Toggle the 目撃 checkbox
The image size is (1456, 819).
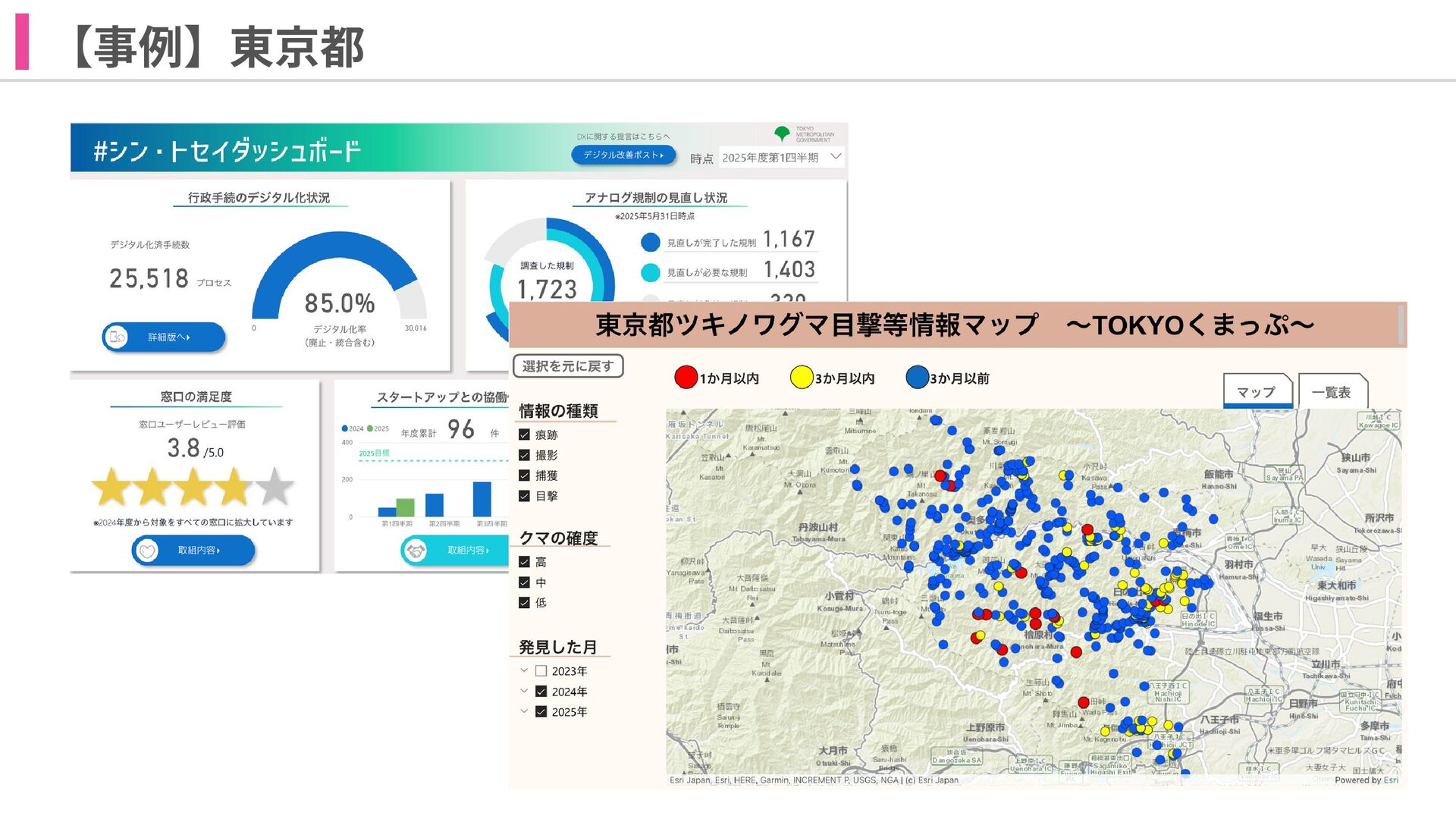coord(524,496)
